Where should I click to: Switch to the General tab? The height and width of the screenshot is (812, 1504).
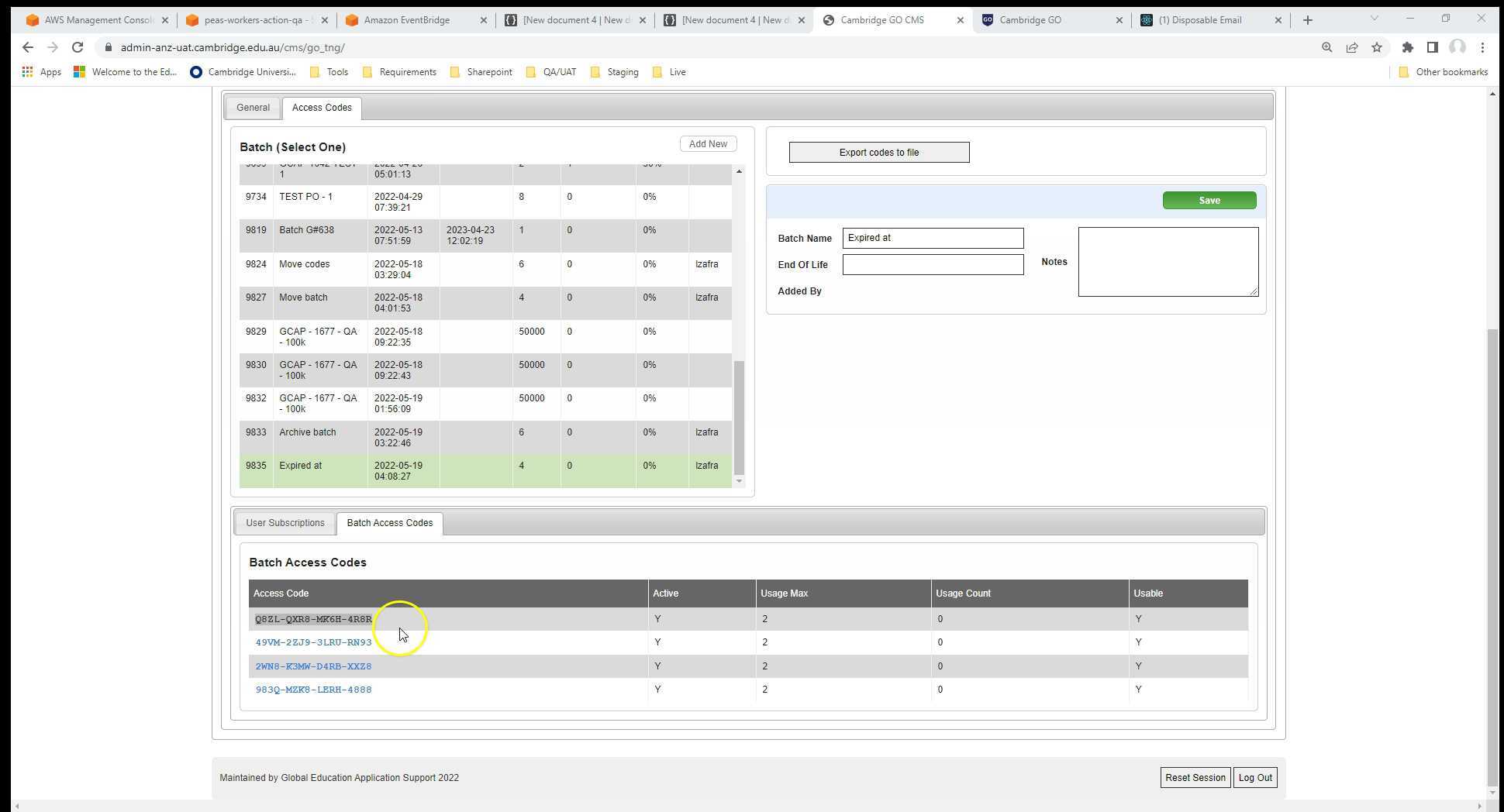point(253,107)
